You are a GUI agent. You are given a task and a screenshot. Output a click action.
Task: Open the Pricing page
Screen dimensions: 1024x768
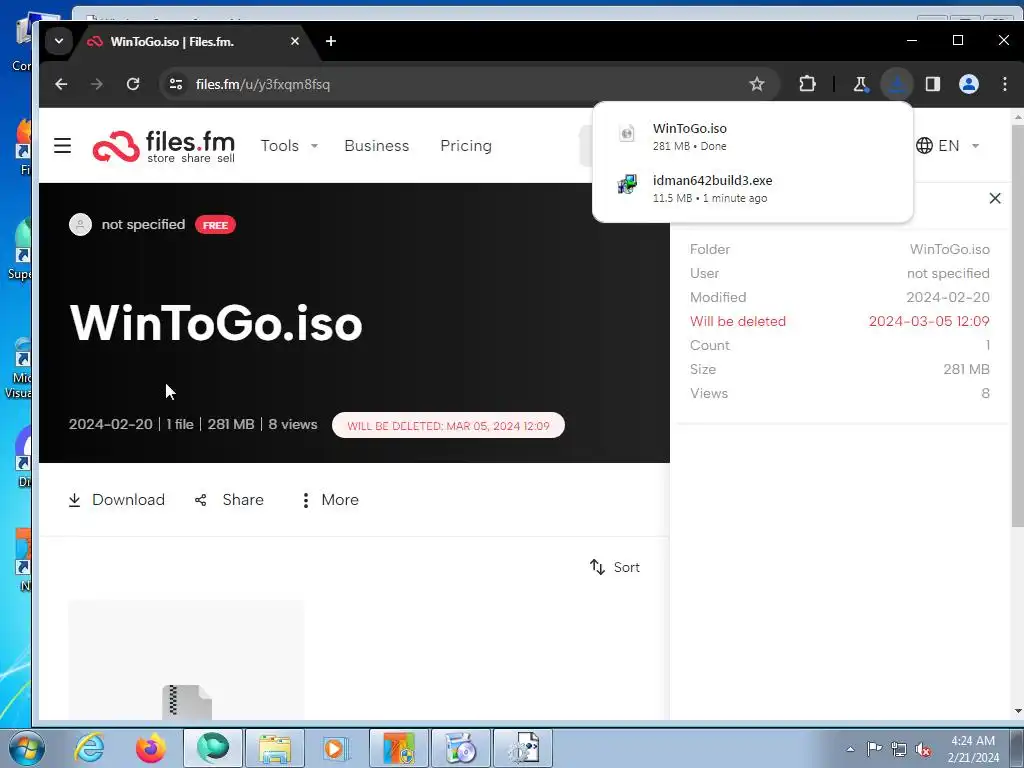coord(466,146)
